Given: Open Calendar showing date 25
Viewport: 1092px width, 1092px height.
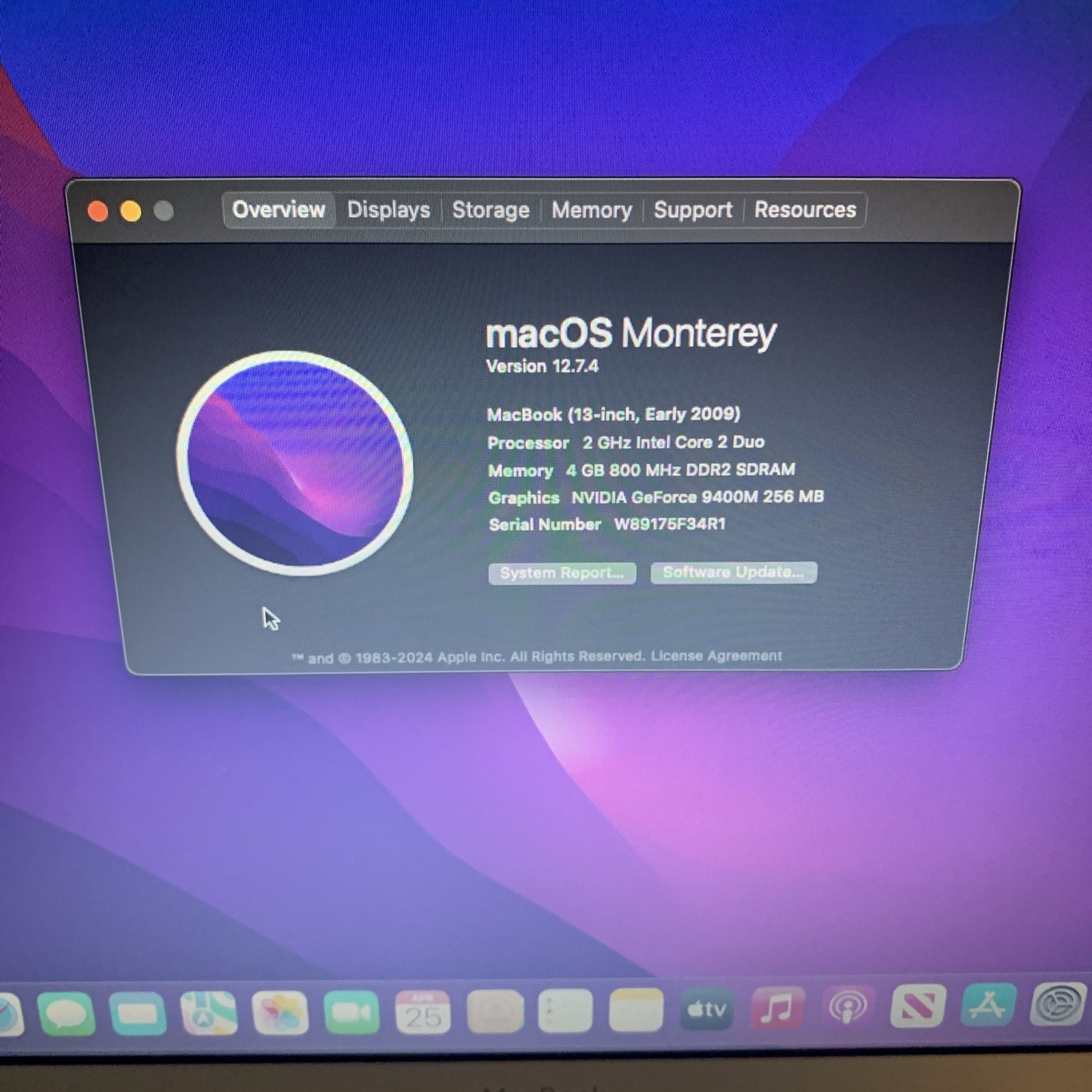Looking at the screenshot, I should 423,1011.
